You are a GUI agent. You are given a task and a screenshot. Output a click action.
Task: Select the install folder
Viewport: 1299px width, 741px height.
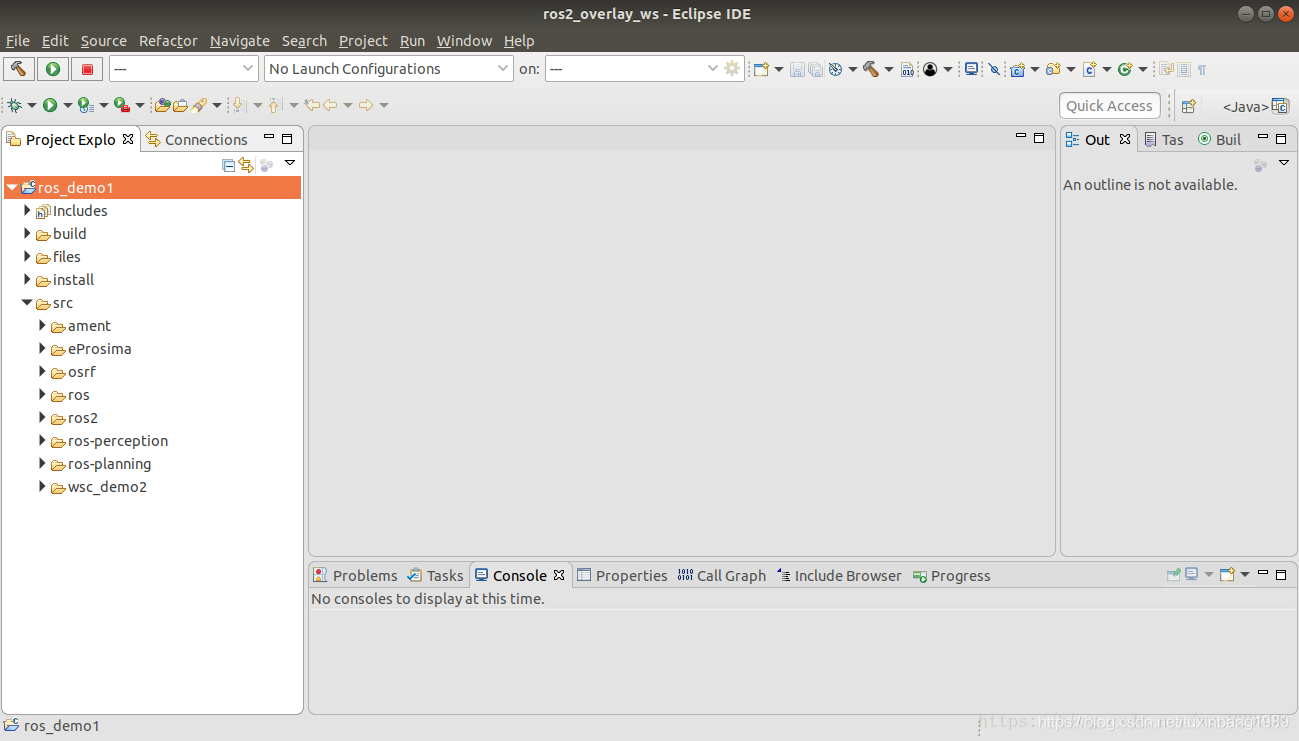click(x=73, y=280)
